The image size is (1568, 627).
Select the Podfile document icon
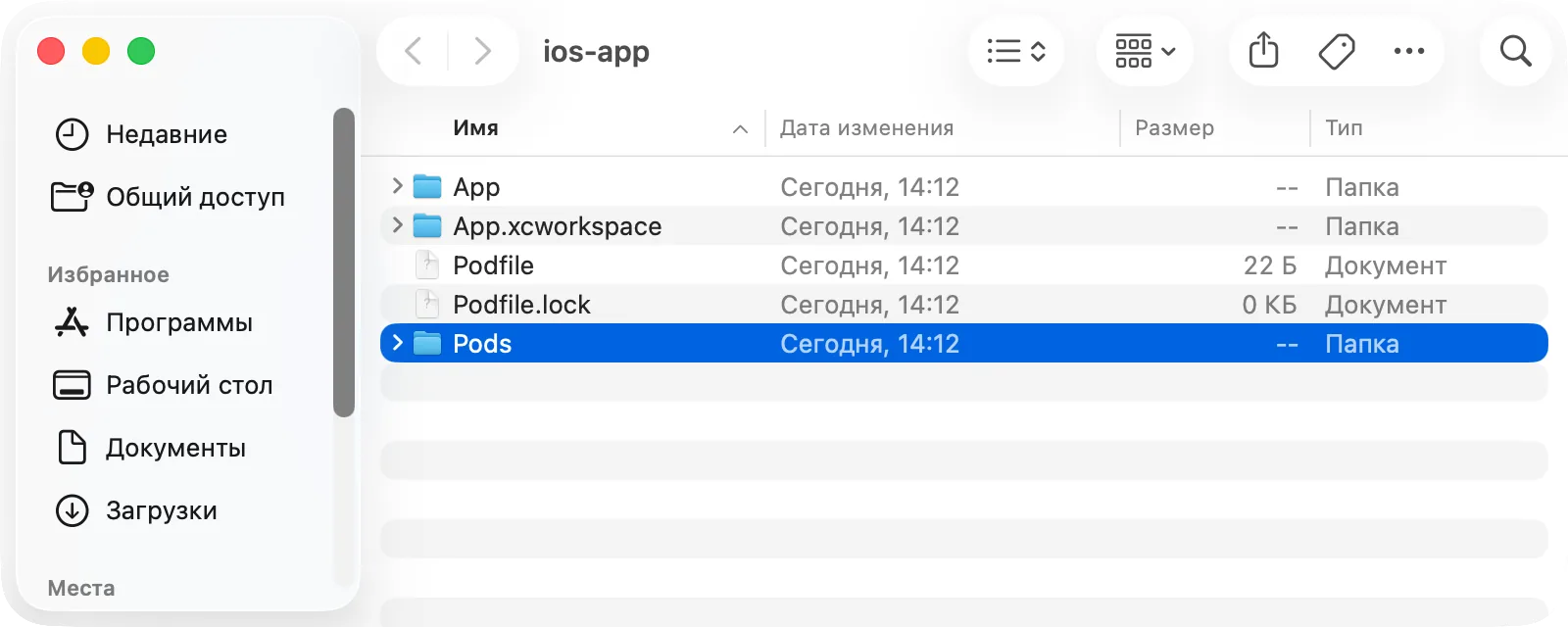[427, 265]
